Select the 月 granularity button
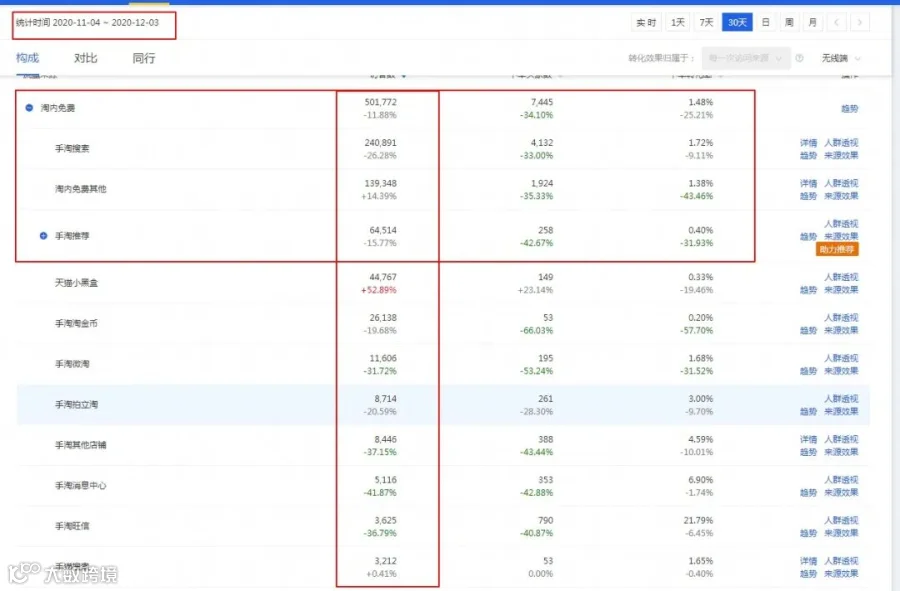Image resolution: width=900 pixels, height=591 pixels. (812, 22)
